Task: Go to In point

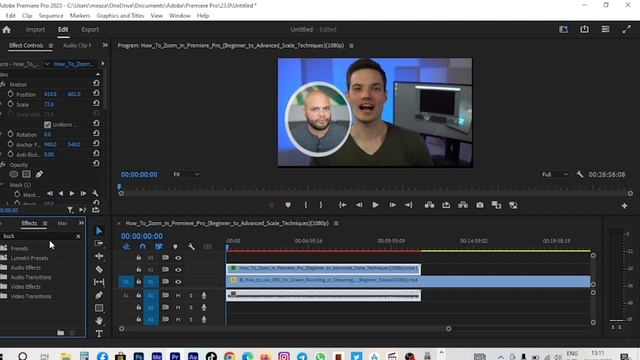Action: [x=342, y=205]
